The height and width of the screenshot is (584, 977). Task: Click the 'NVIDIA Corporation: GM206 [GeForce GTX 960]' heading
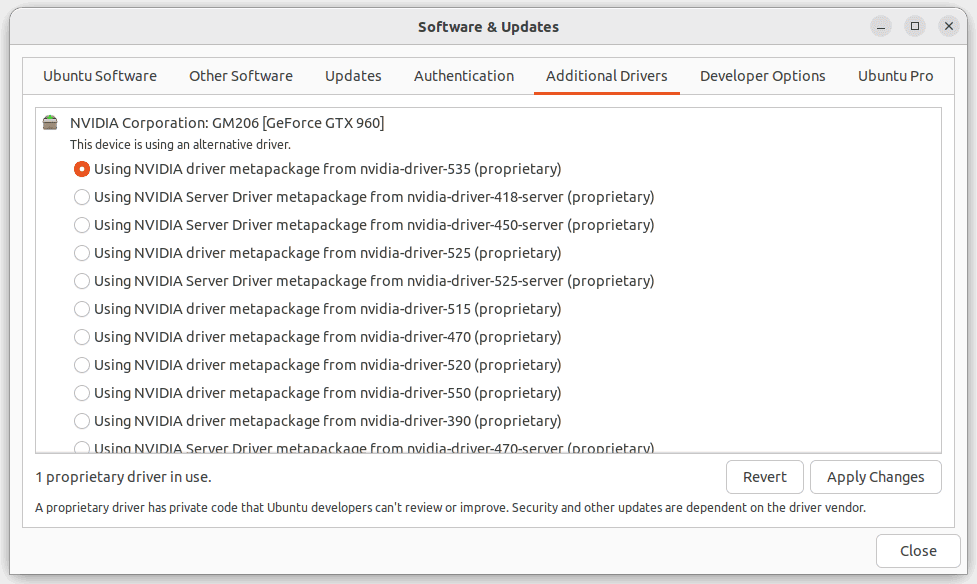(227, 123)
